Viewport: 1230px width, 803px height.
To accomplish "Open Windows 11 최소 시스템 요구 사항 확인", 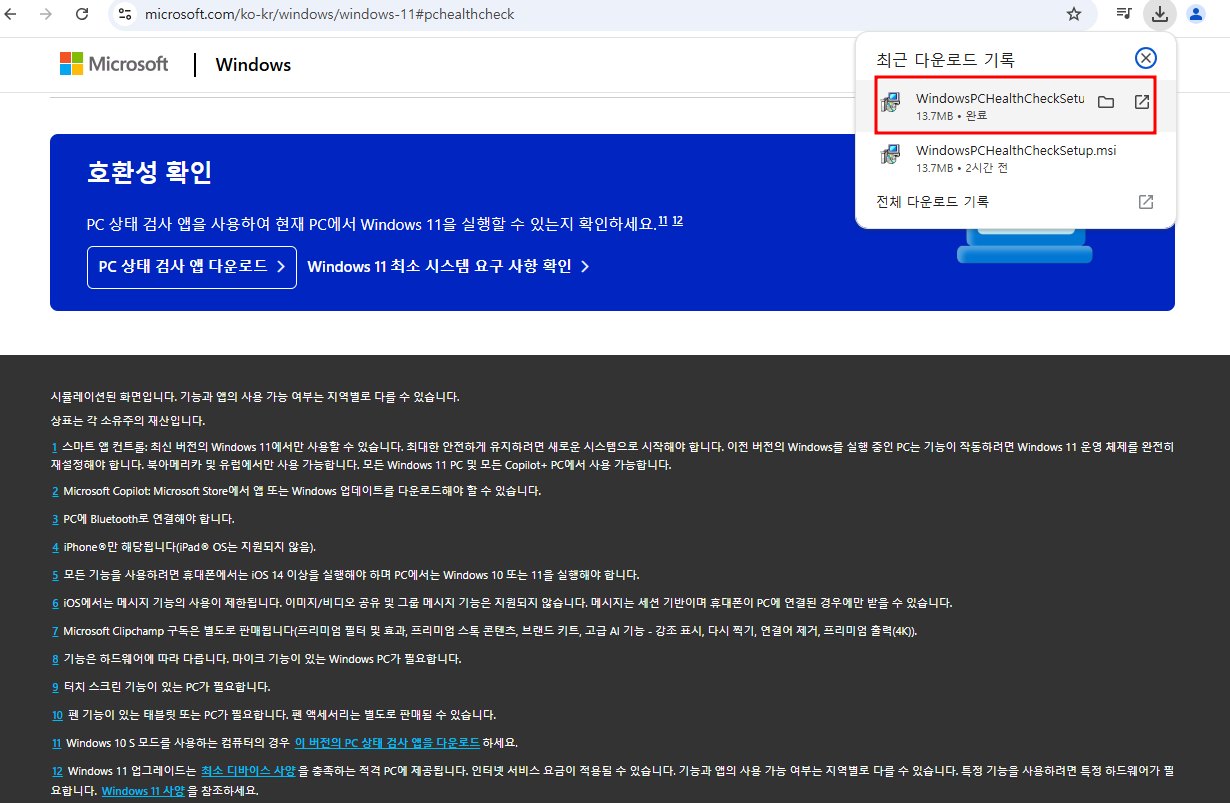I will [x=448, y=267].
